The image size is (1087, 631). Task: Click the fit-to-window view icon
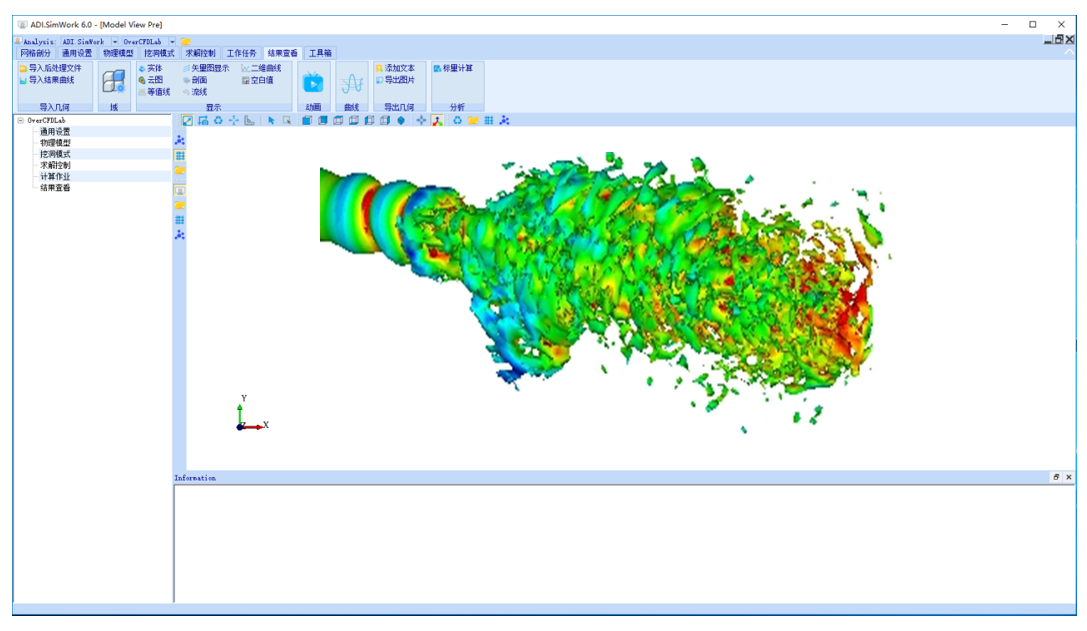[x=187, y=121]
